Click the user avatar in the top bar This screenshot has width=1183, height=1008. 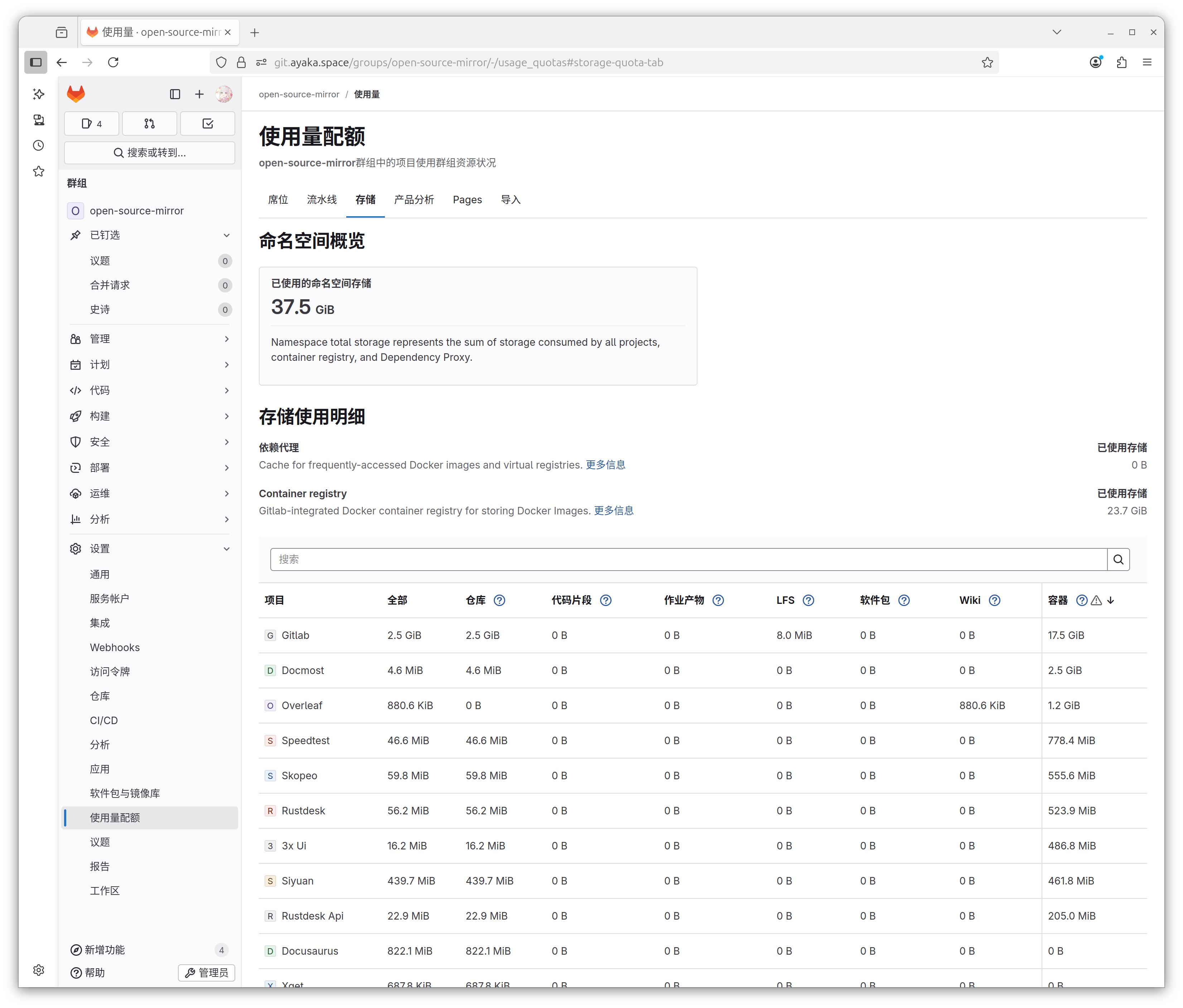pyautogui.click(x=224, y=94)
